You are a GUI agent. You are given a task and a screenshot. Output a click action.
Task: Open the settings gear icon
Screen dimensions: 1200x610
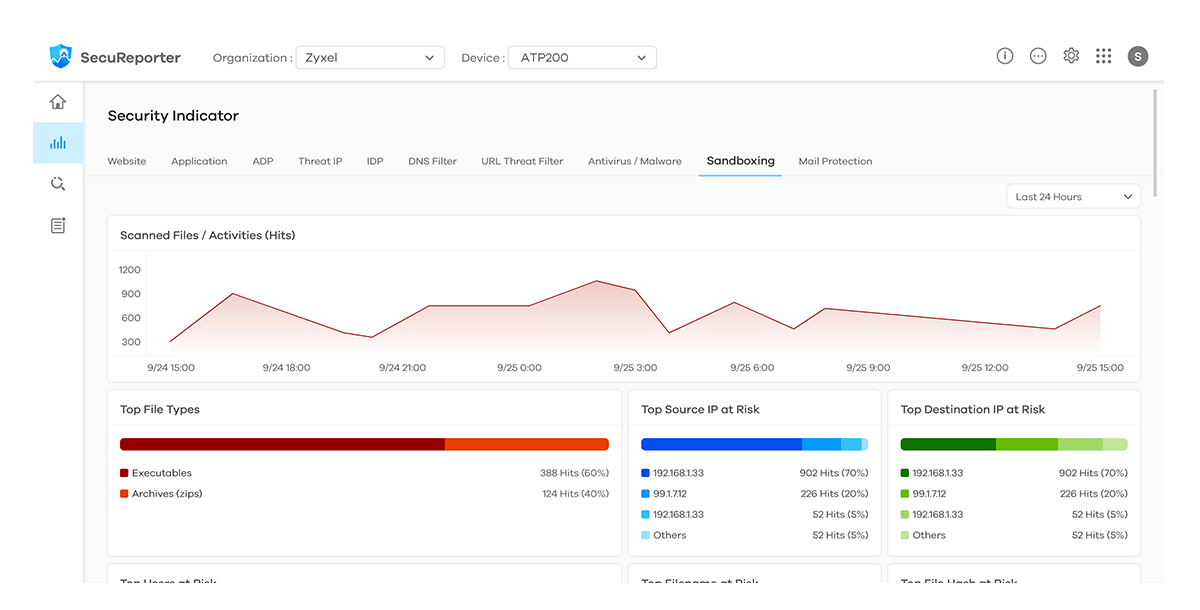tap(1071, 56)
